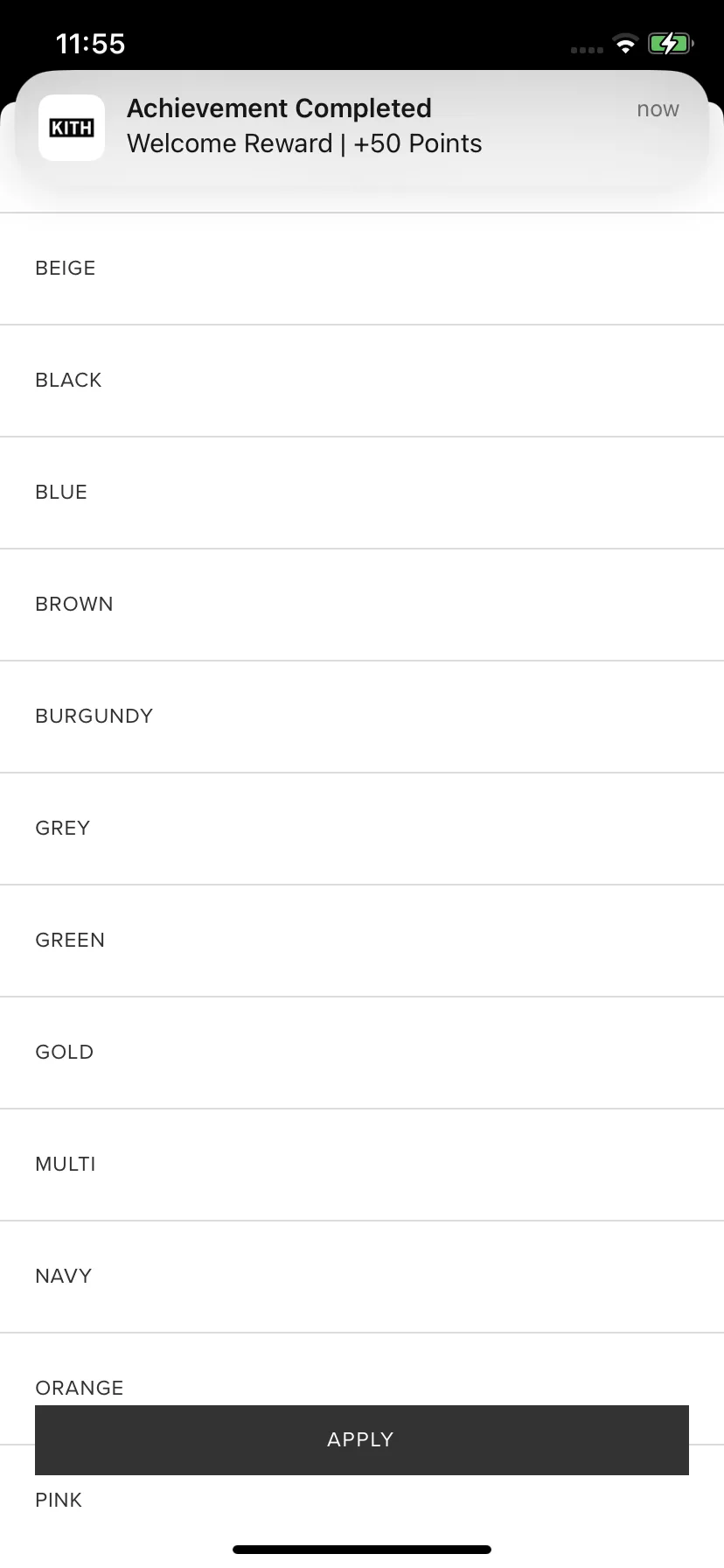Tap the battery charging icon
The width and height of the screenshot is (724, 1568).
pyautogui.click(x=671, y=44)
